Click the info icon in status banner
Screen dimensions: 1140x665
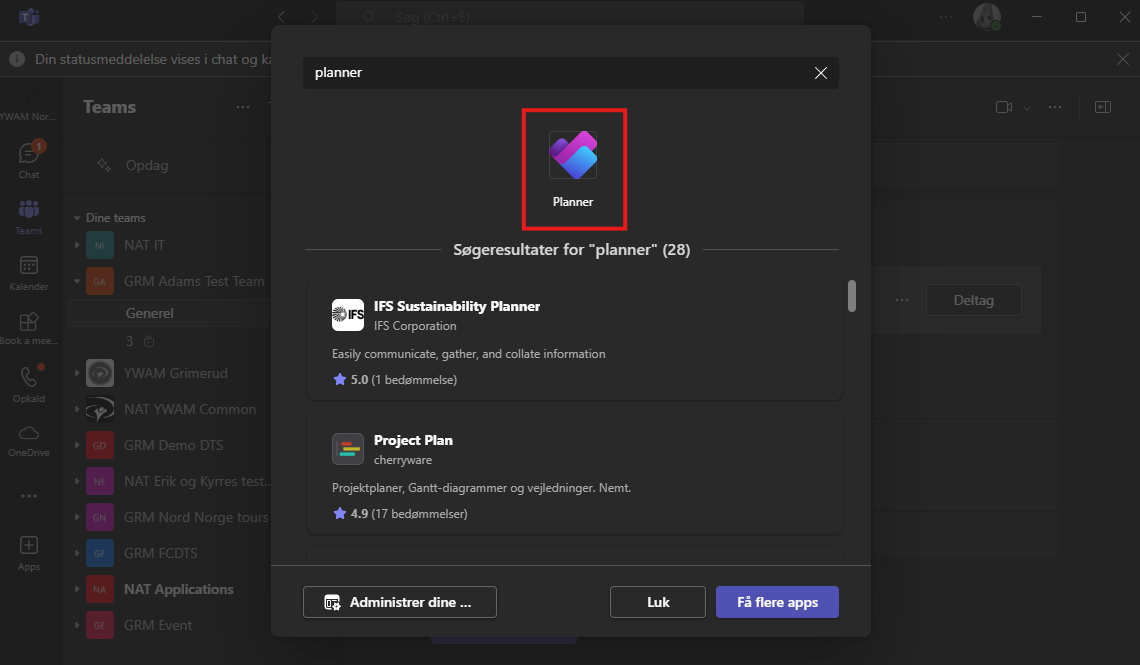[17, 59]
